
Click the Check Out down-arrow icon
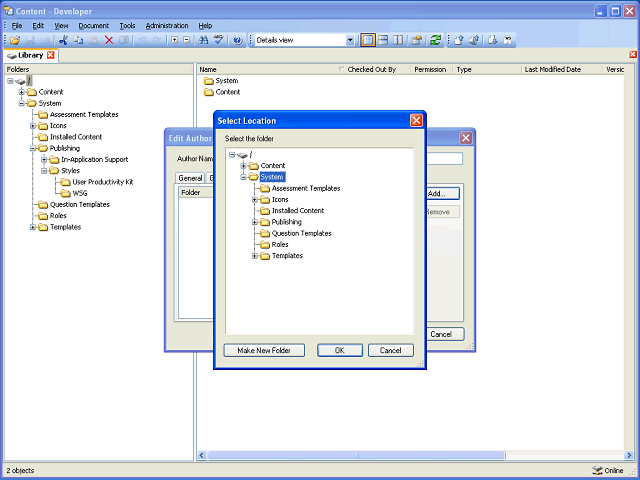click(x=493, y=40)
